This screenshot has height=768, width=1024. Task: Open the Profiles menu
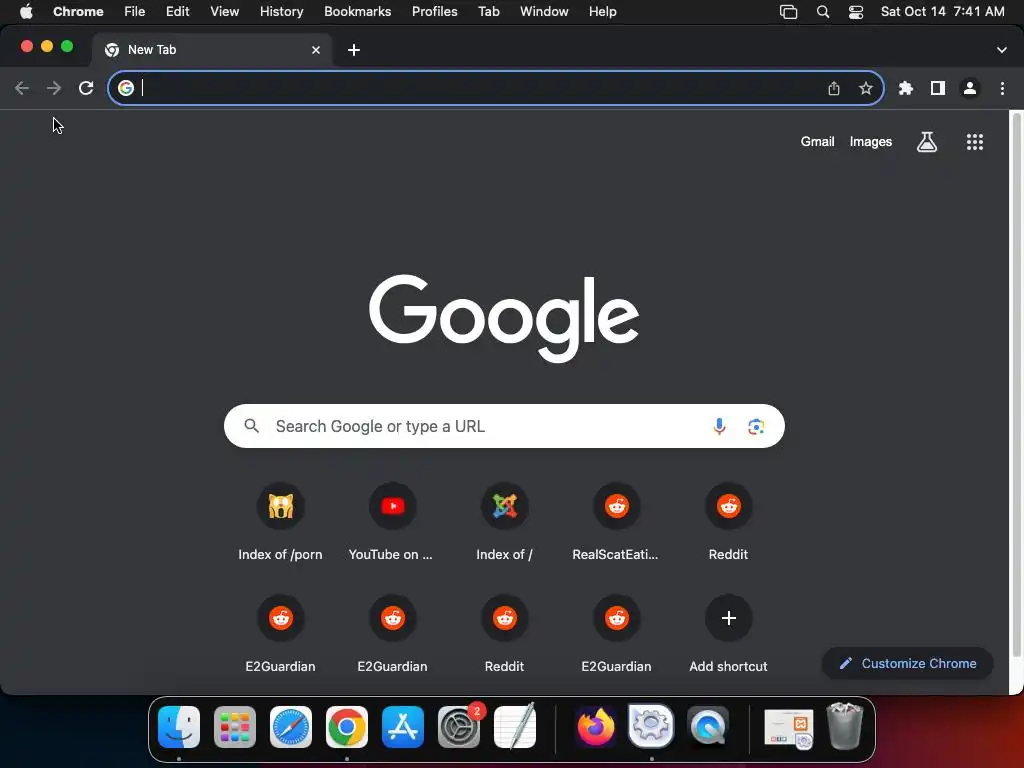(434, 12)
